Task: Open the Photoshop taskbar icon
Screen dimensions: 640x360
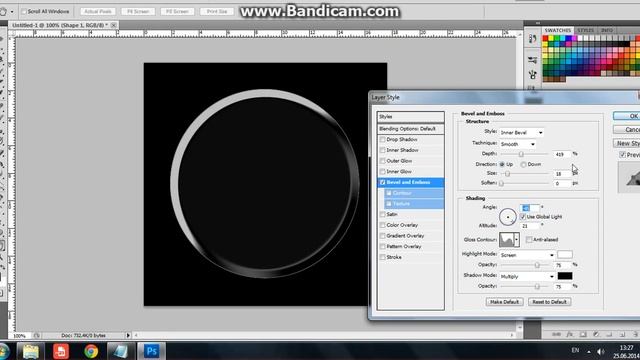Action: click(x=151, y=351)
